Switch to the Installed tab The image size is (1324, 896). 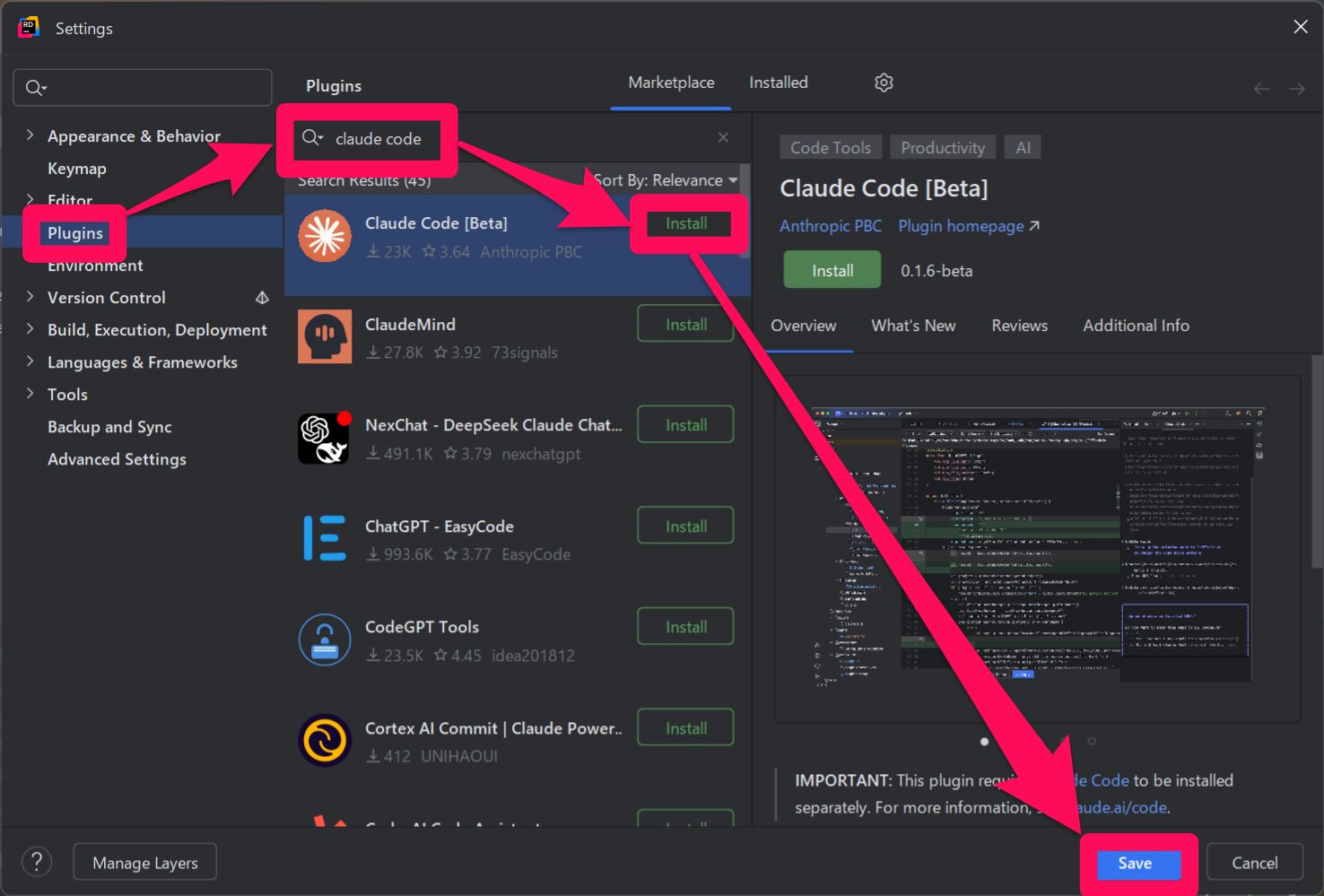point(777,82)
